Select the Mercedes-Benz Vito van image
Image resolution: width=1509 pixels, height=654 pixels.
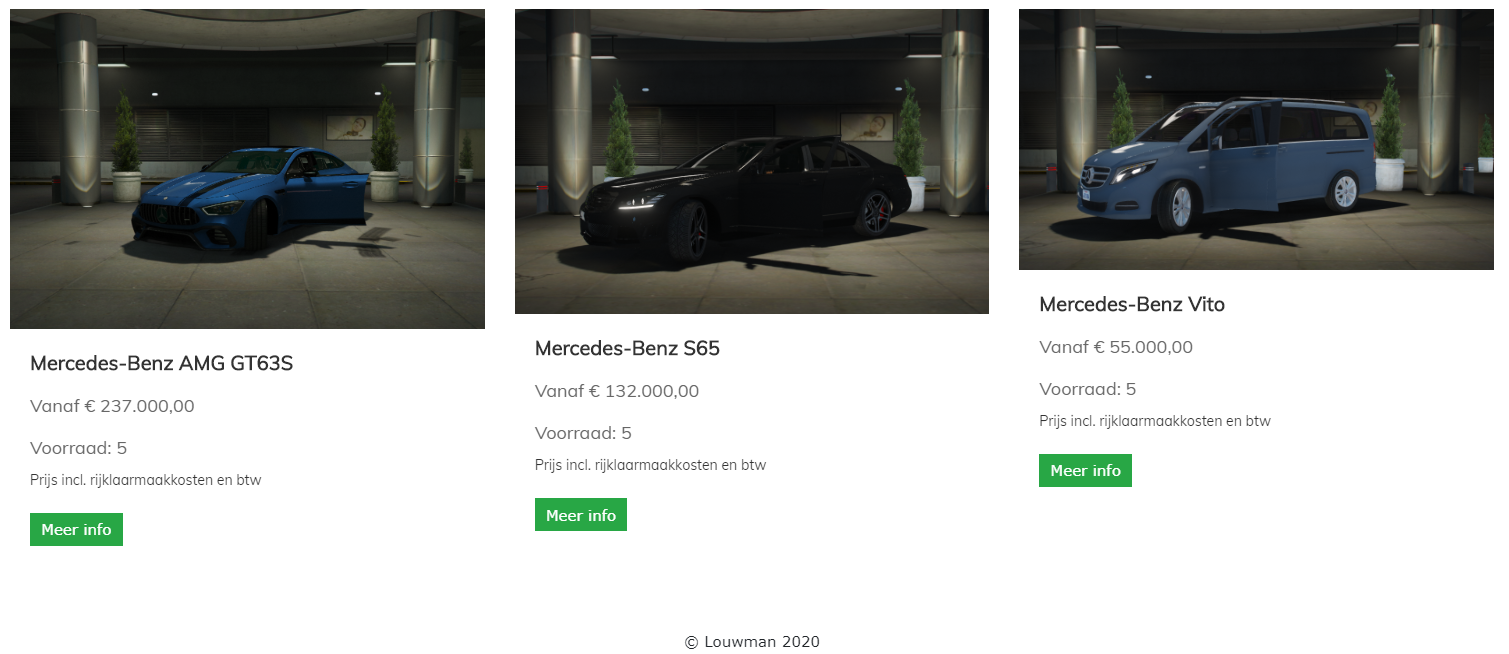click(1255, 139)
